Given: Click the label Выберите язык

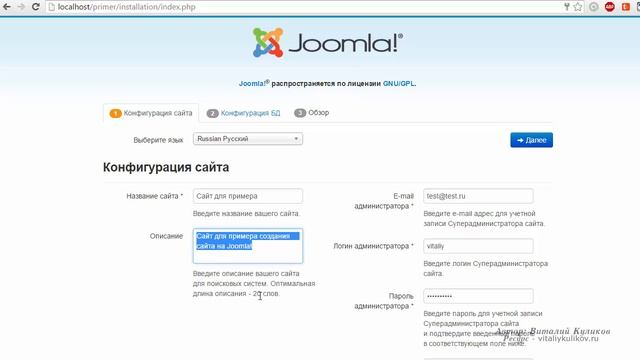Looking at the screenshot, I should tap(158, 140).
